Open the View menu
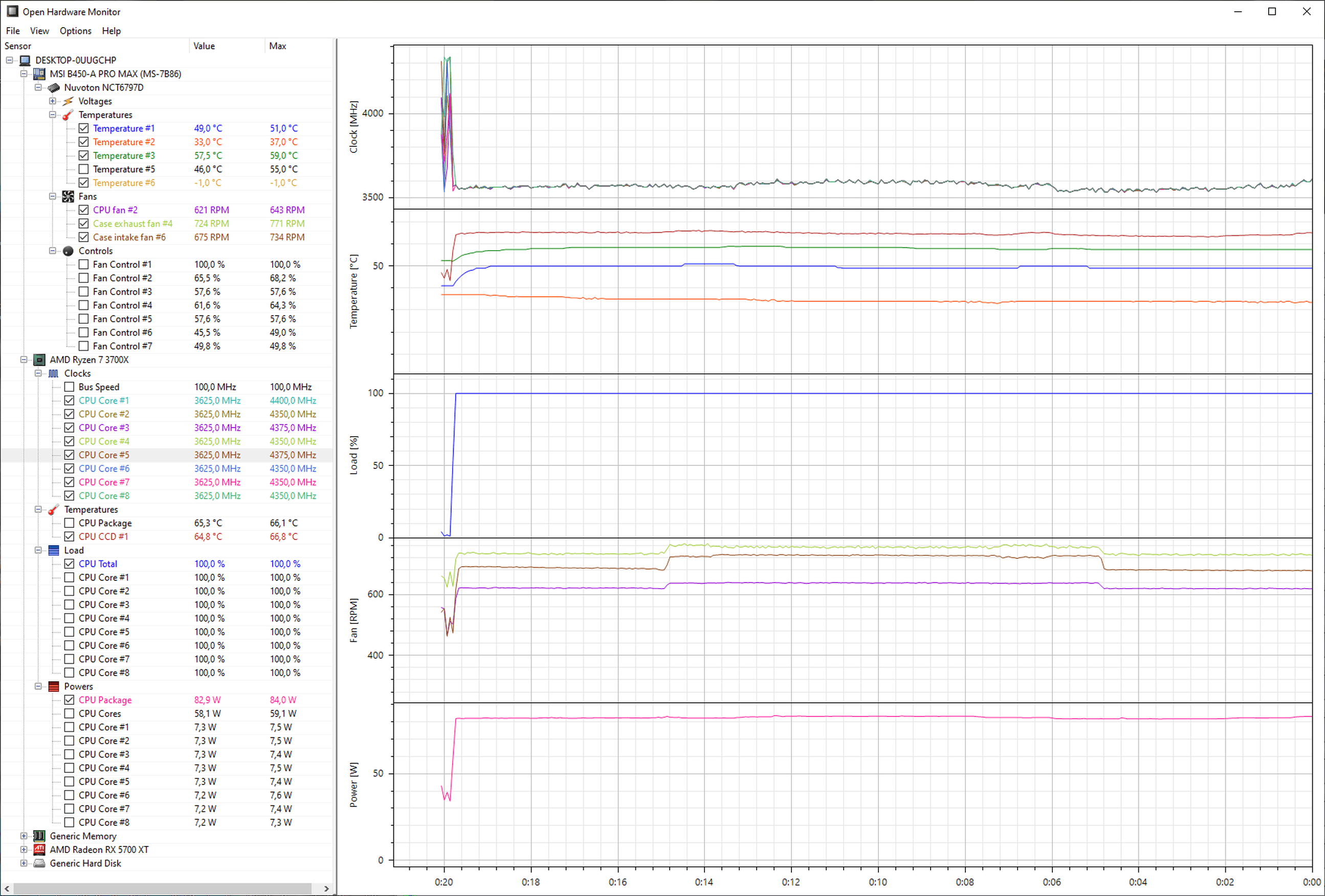Viewport: 1325px width, 896px height. coord(39,31)
